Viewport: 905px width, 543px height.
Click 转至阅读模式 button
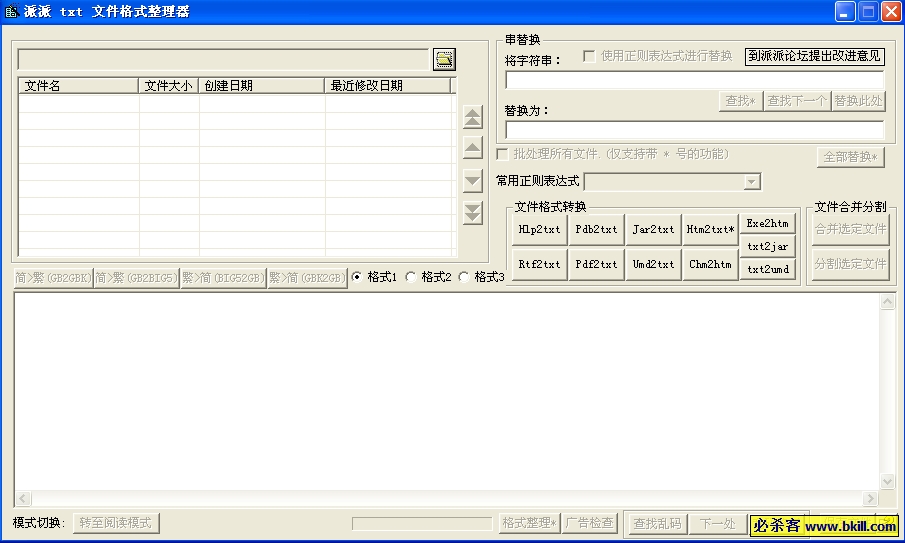point(116,523)
